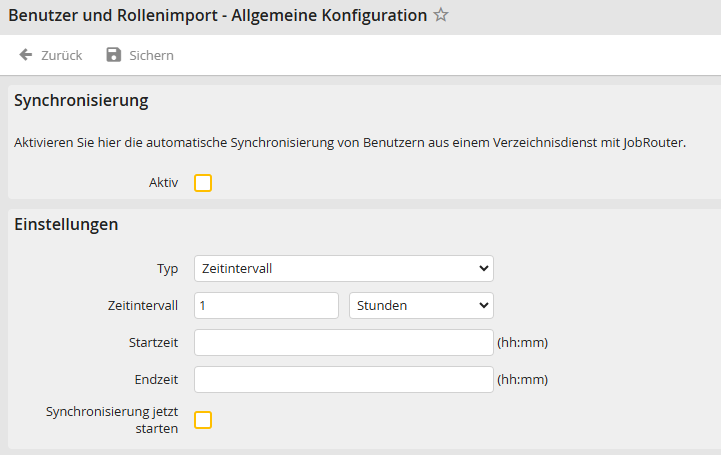This screenshot has height=455, width=721.
Task: Click into the Startzeit field
Action: tap(344, 342)
